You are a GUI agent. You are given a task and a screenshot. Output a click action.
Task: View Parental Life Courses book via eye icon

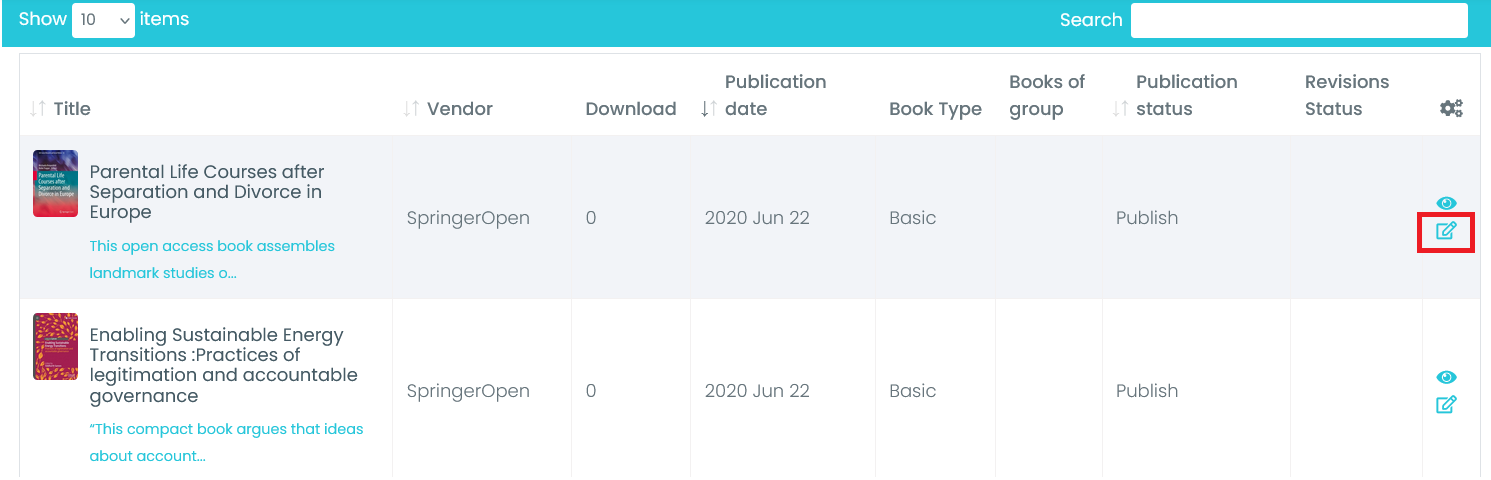tap(1446, 204)
